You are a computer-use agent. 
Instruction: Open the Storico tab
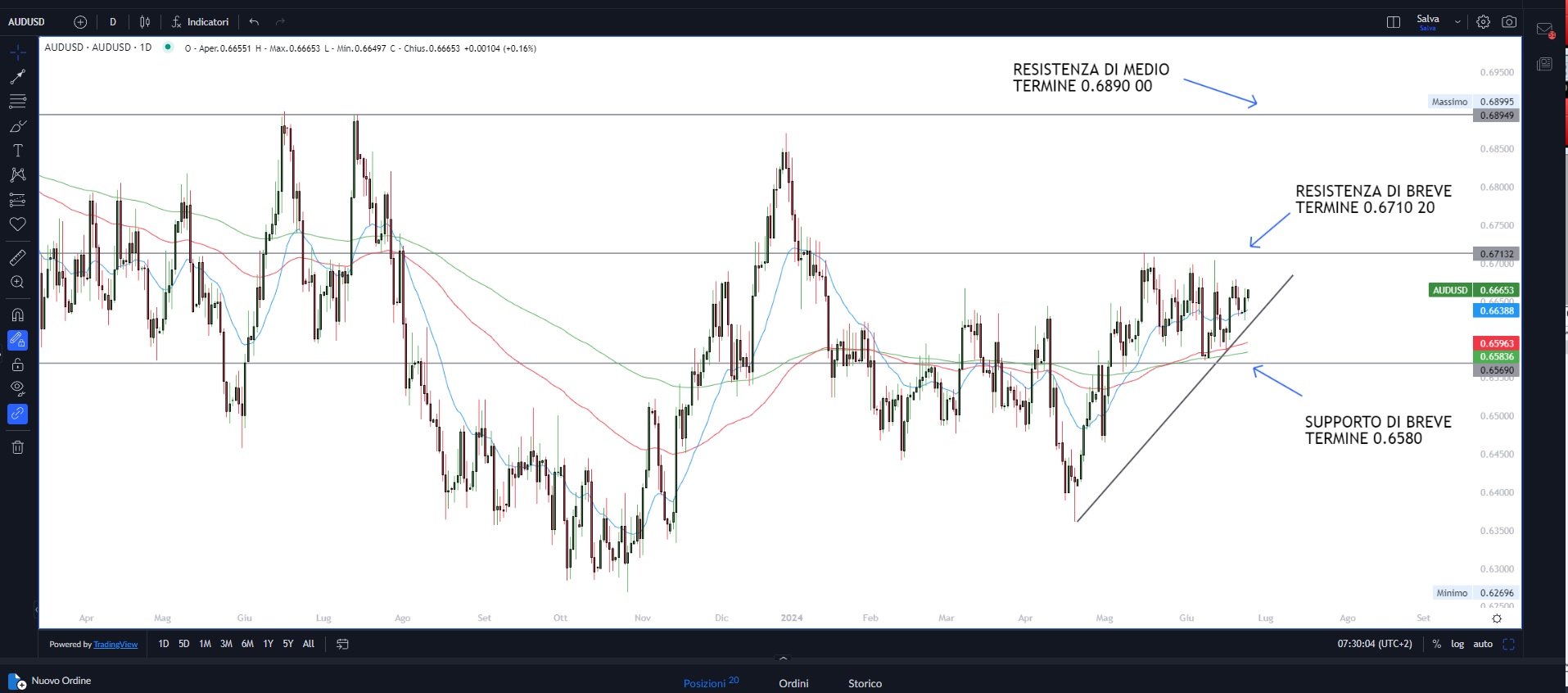click(x=865, y=683)
